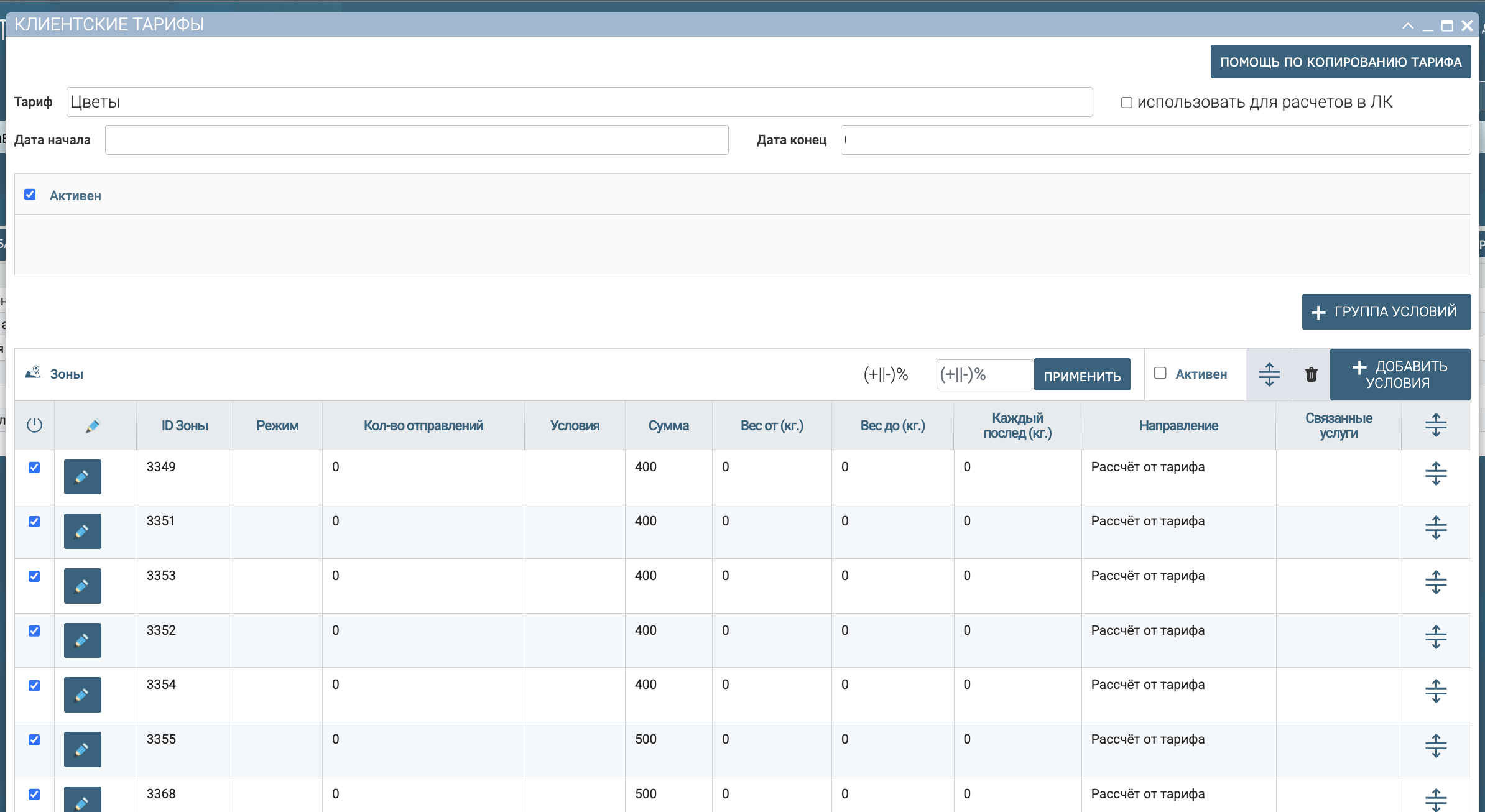Screen dimensions: 1485x812
Task: Toggle expand arrows beside Zones trash icon
Action: (1269, 374)
